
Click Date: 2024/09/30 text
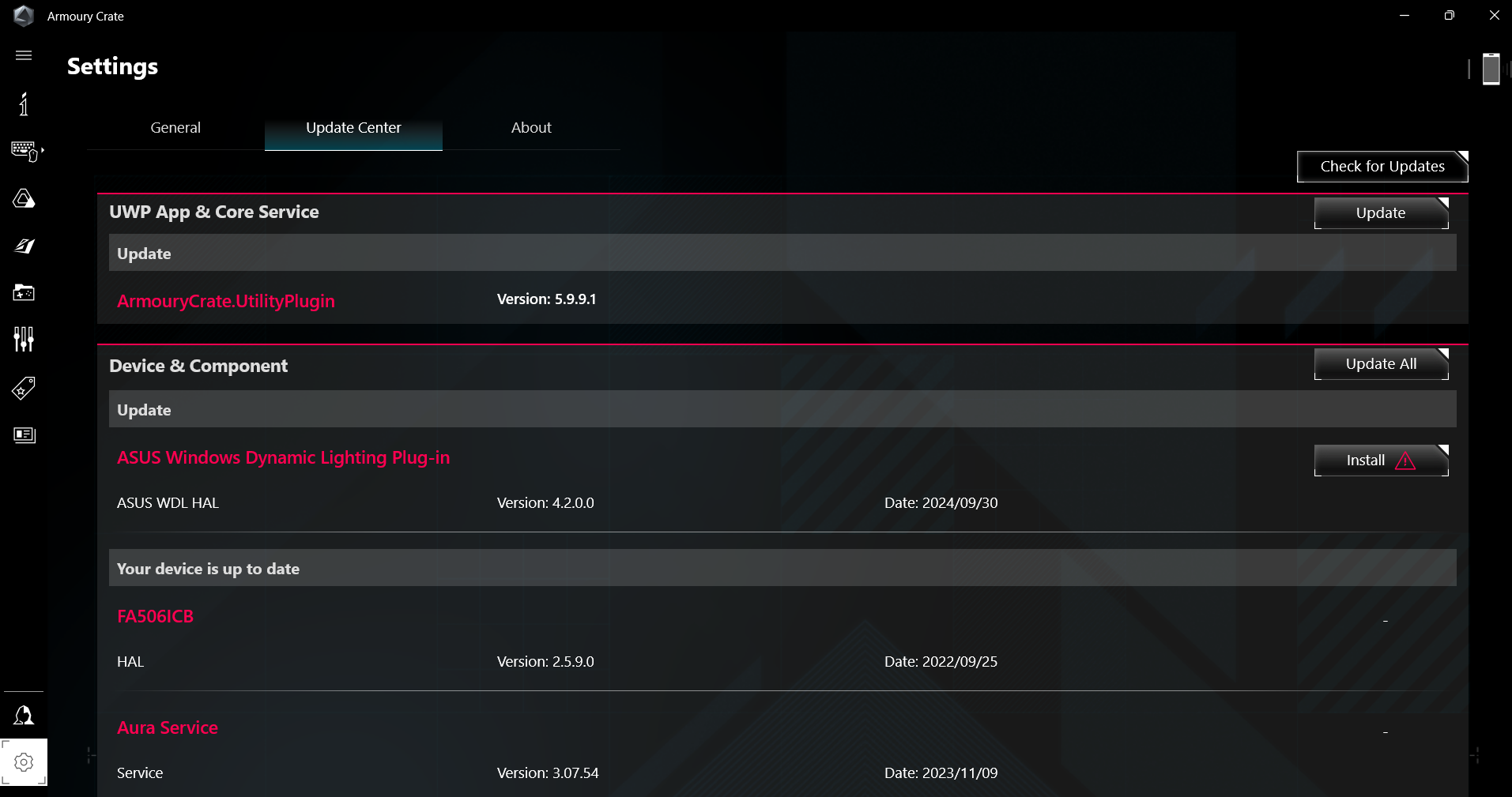pos(941,503)
